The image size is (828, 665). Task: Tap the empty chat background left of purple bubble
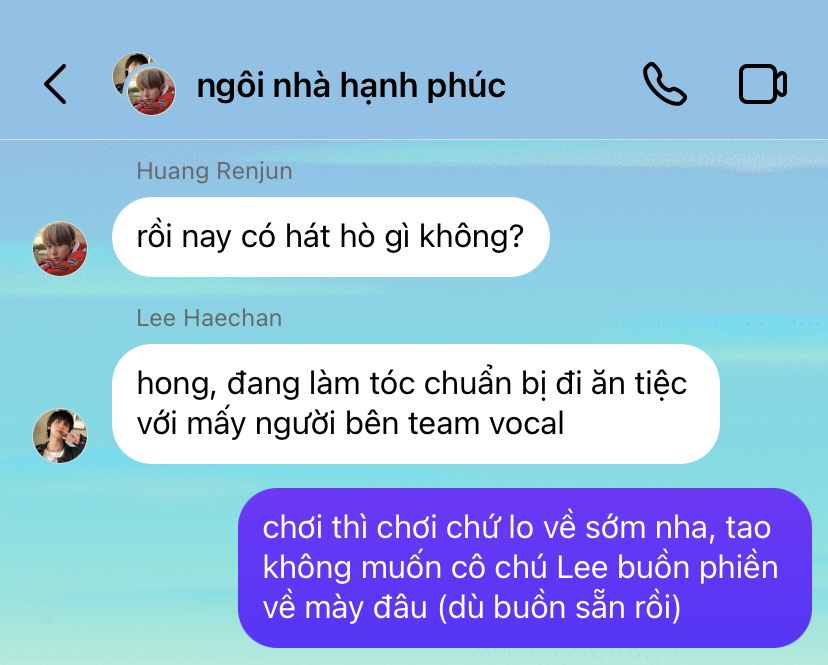tap(119, 568)
